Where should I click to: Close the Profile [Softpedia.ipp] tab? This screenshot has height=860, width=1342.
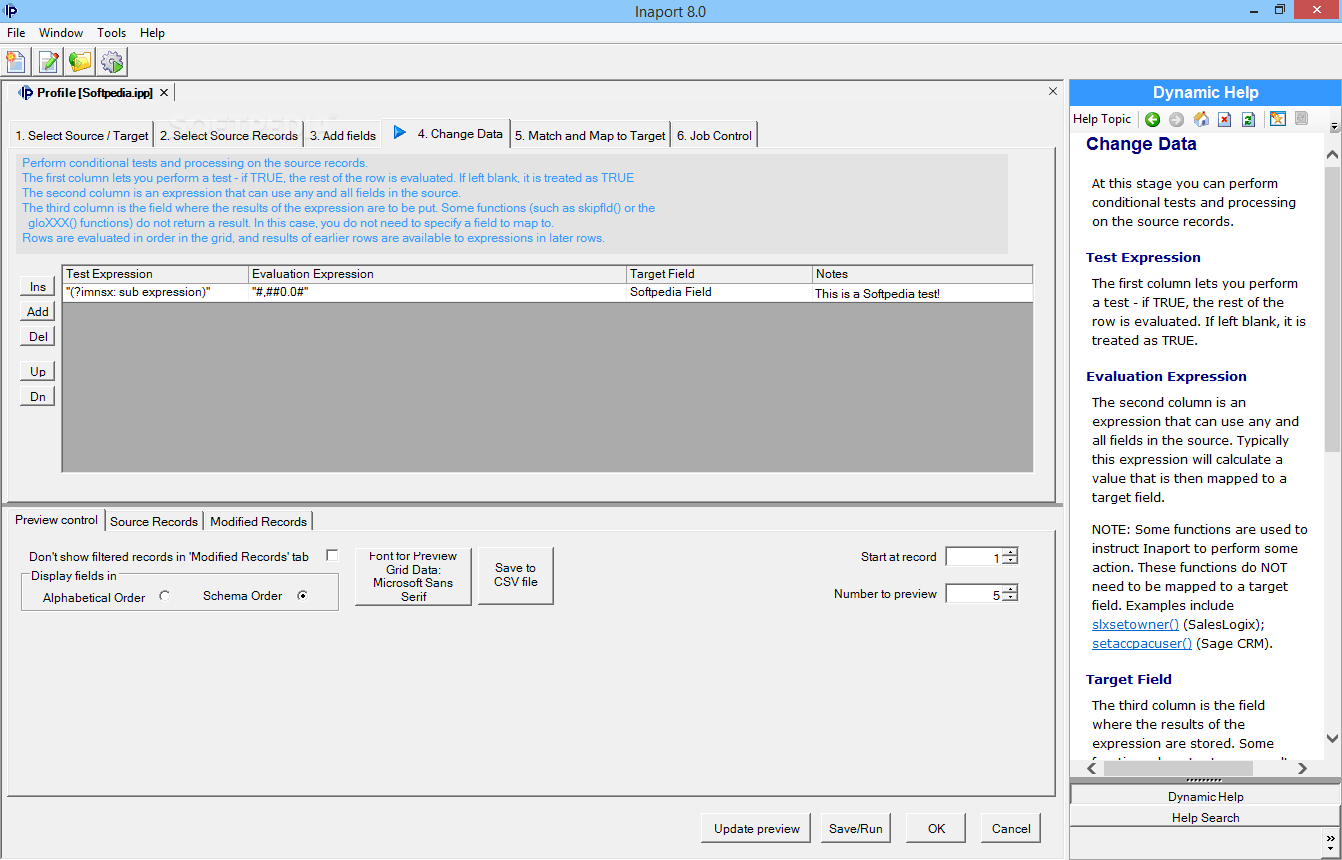164,92
